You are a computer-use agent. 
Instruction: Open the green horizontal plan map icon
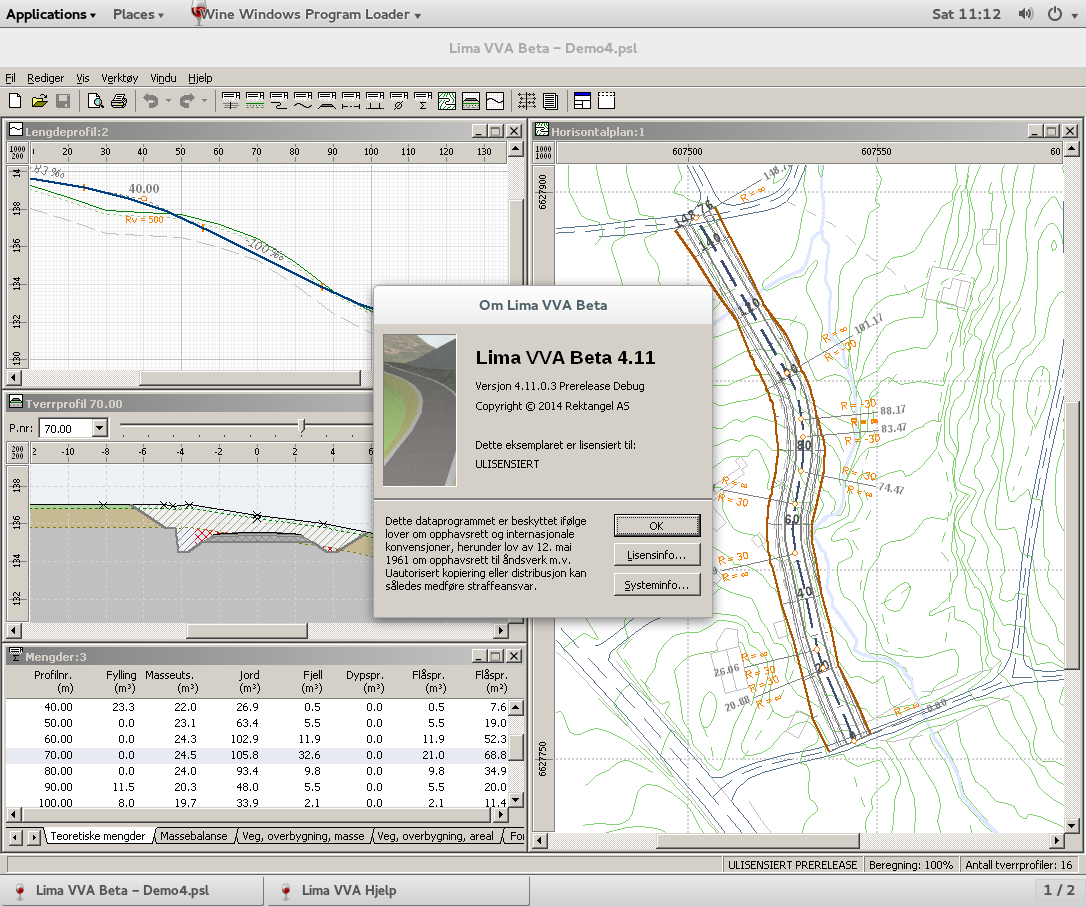point(447,101)
